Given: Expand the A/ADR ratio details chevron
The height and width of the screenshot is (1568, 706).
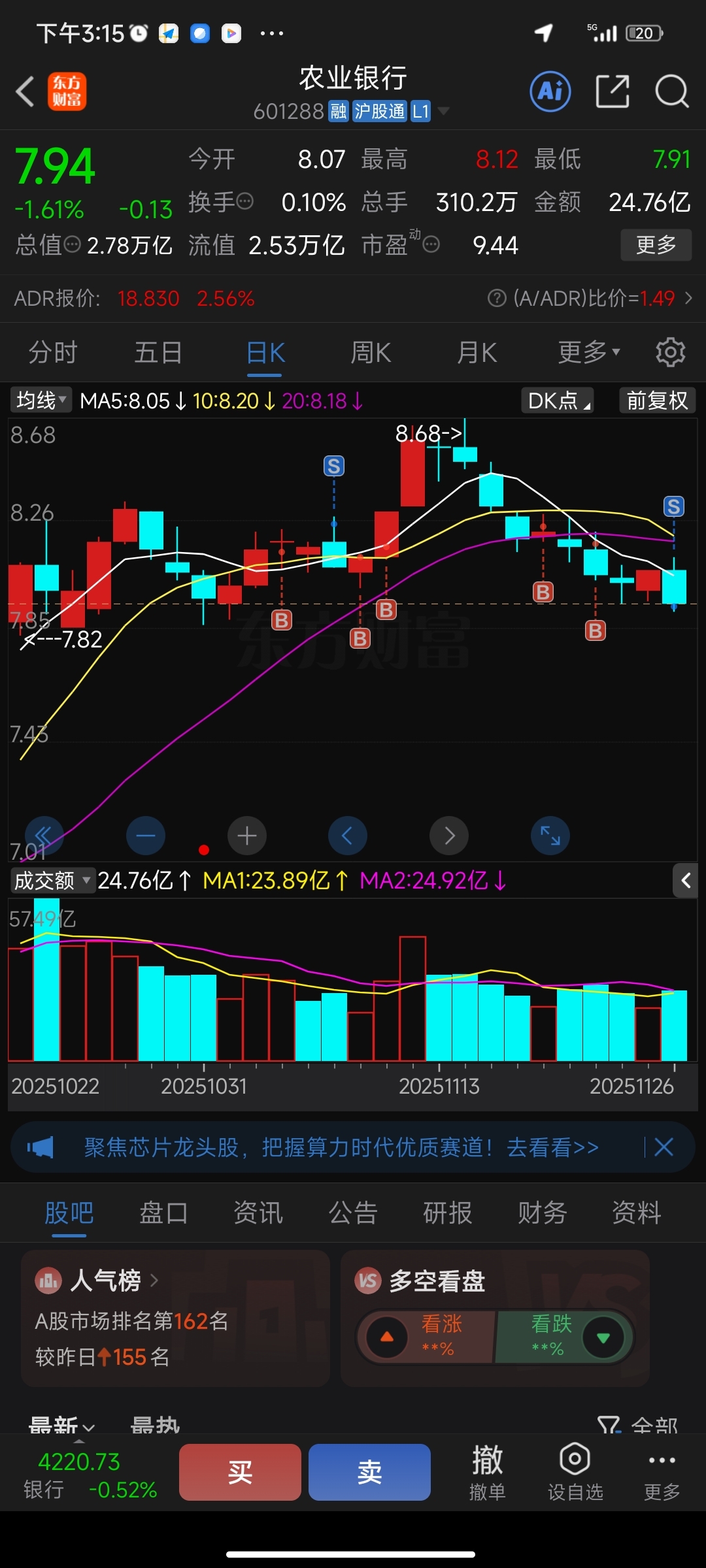Looking at the screenshot, I should click(x=688, y=299).
